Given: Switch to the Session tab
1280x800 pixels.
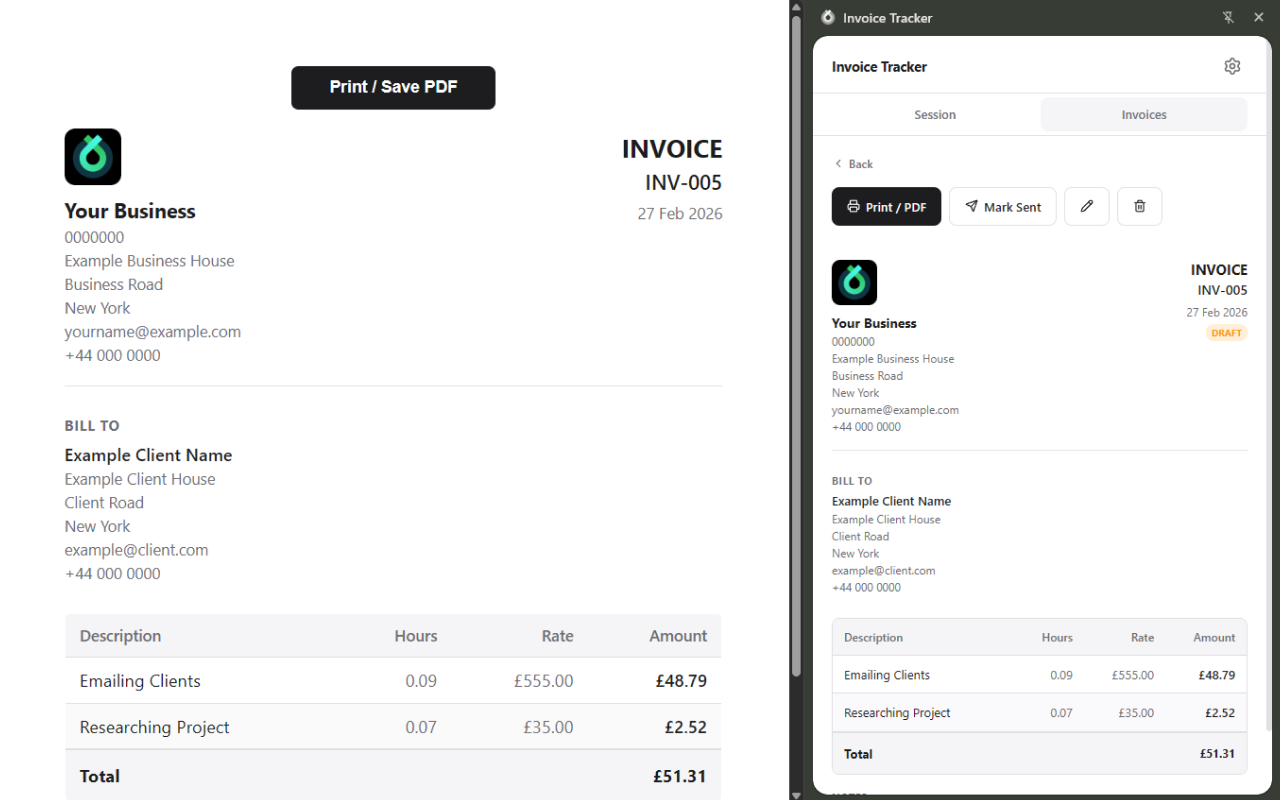Looking at the screenshot, I should pyautogui.click(x=935, y=114).
